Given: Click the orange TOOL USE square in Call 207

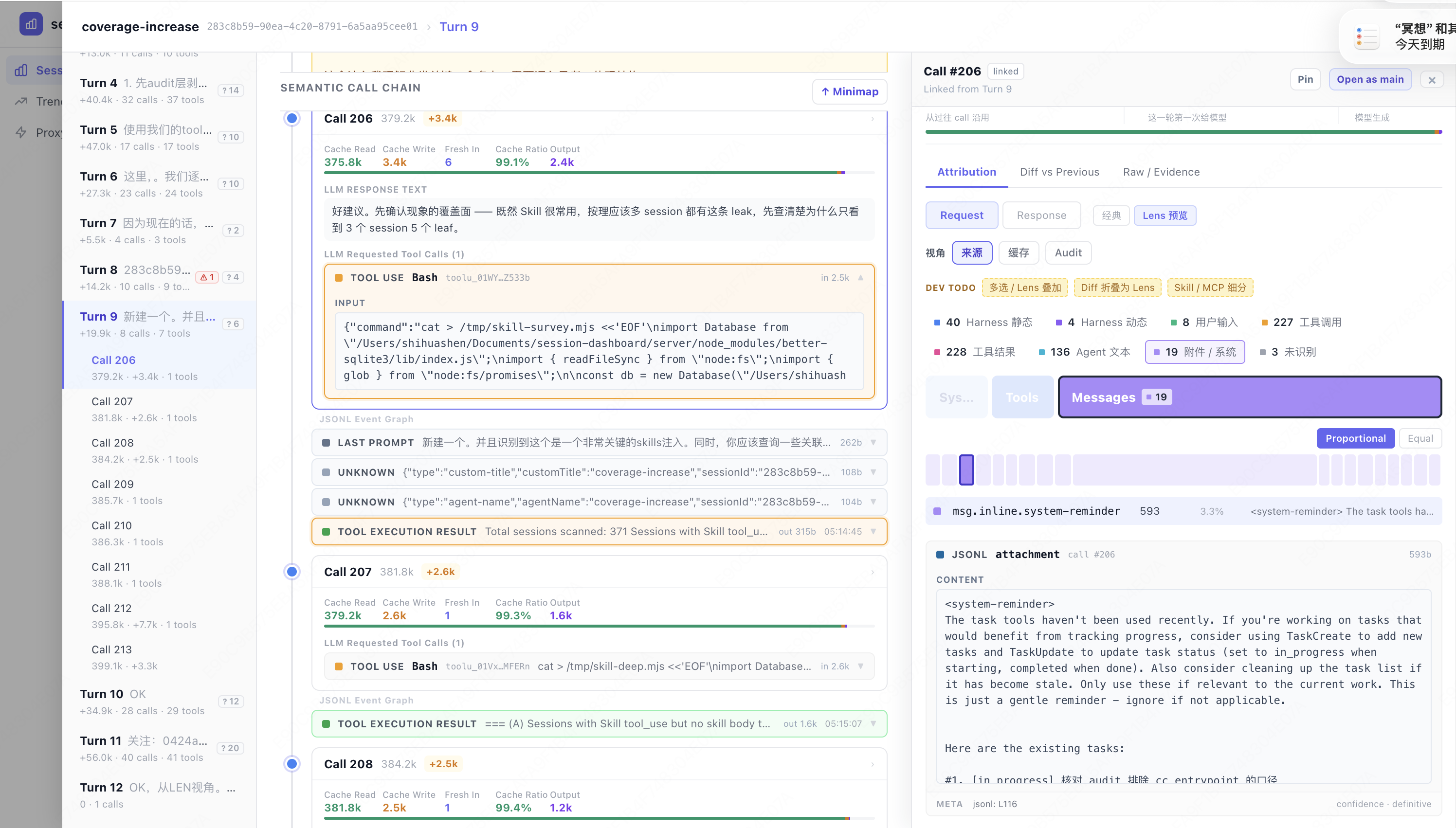Looking at the screenshot, I should click(338, 666).
